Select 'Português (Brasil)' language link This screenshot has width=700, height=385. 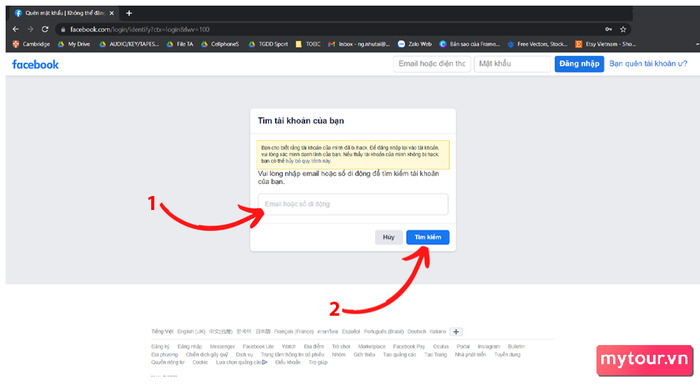tap(383, 331)
